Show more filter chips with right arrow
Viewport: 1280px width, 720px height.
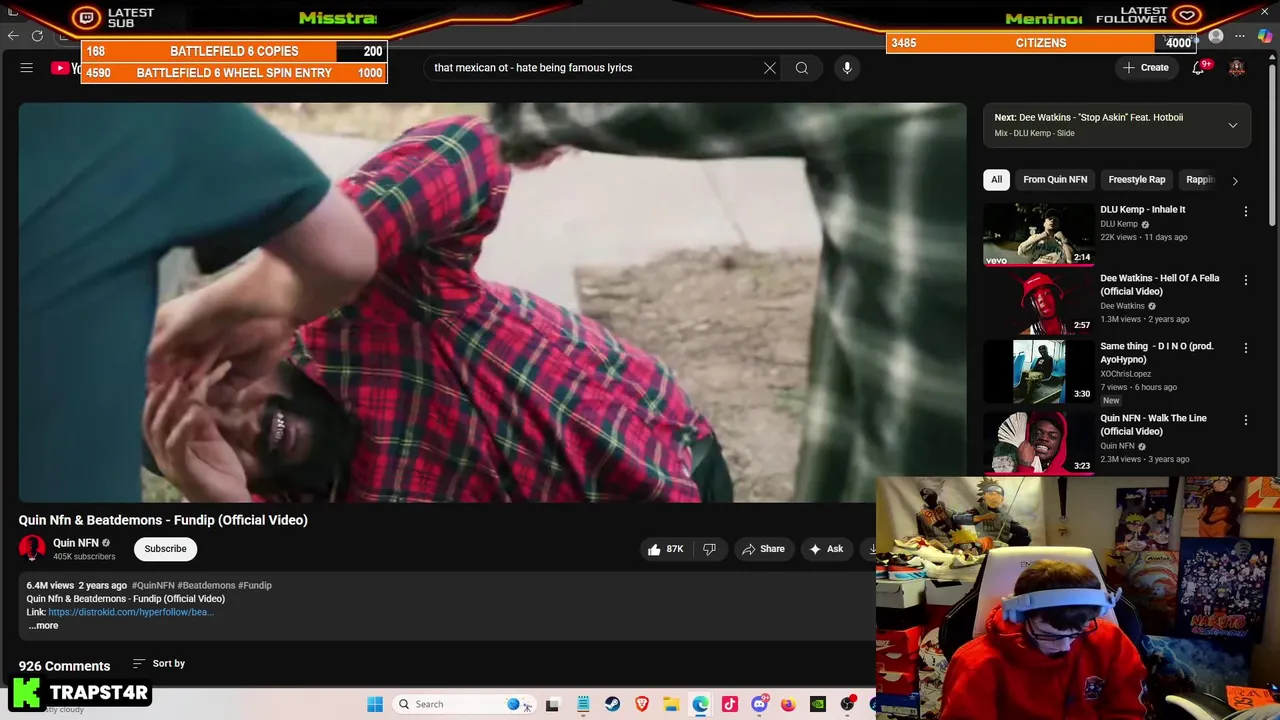click(x=1235, y=181)
